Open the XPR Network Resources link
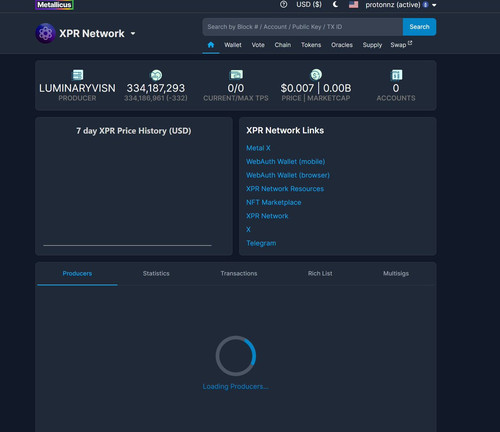Viewport: 500px width, 432px height. coord(285,189)
